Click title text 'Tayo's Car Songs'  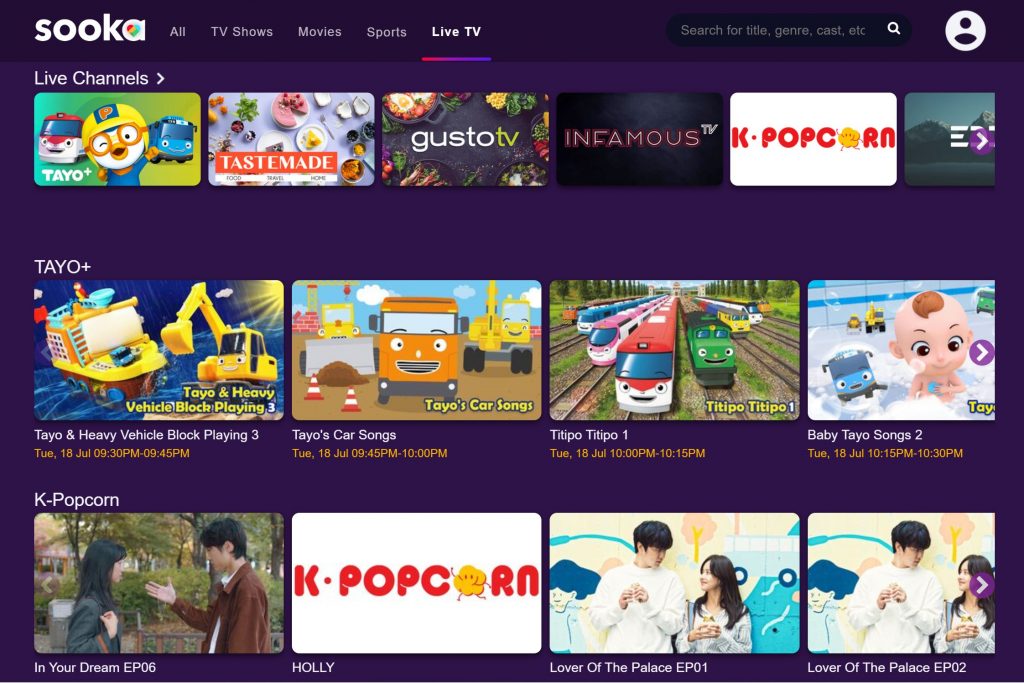[344, 435]
